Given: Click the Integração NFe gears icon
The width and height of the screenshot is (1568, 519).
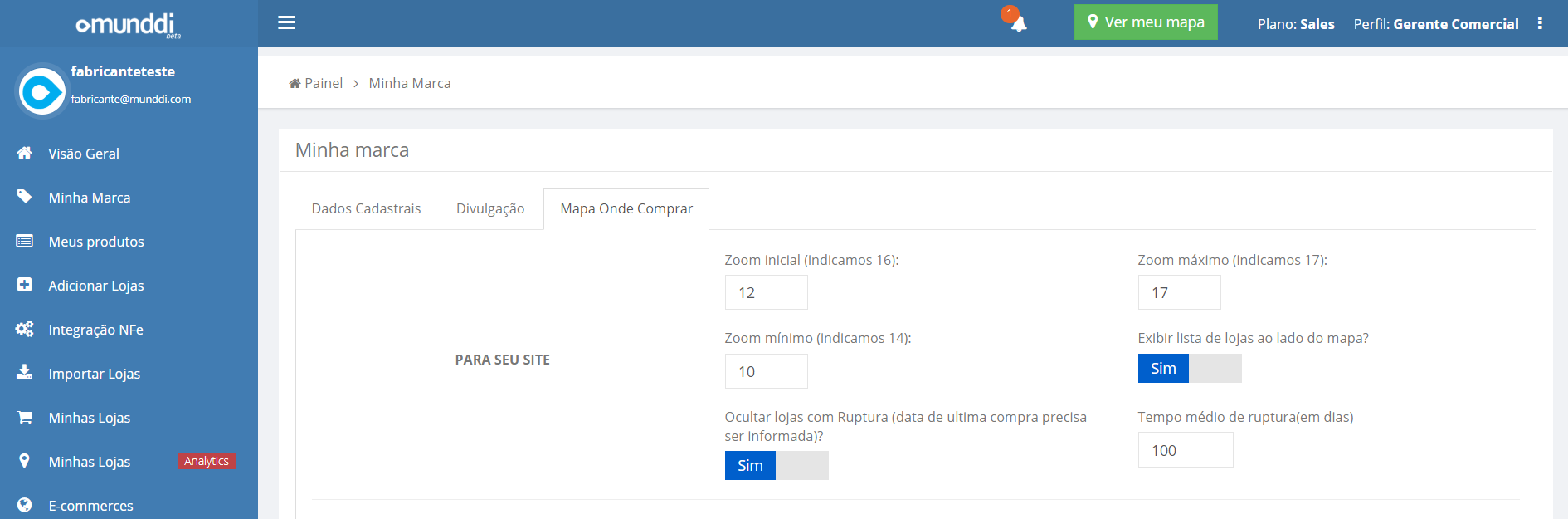Looking at the screenshot, I should [25, 329].
